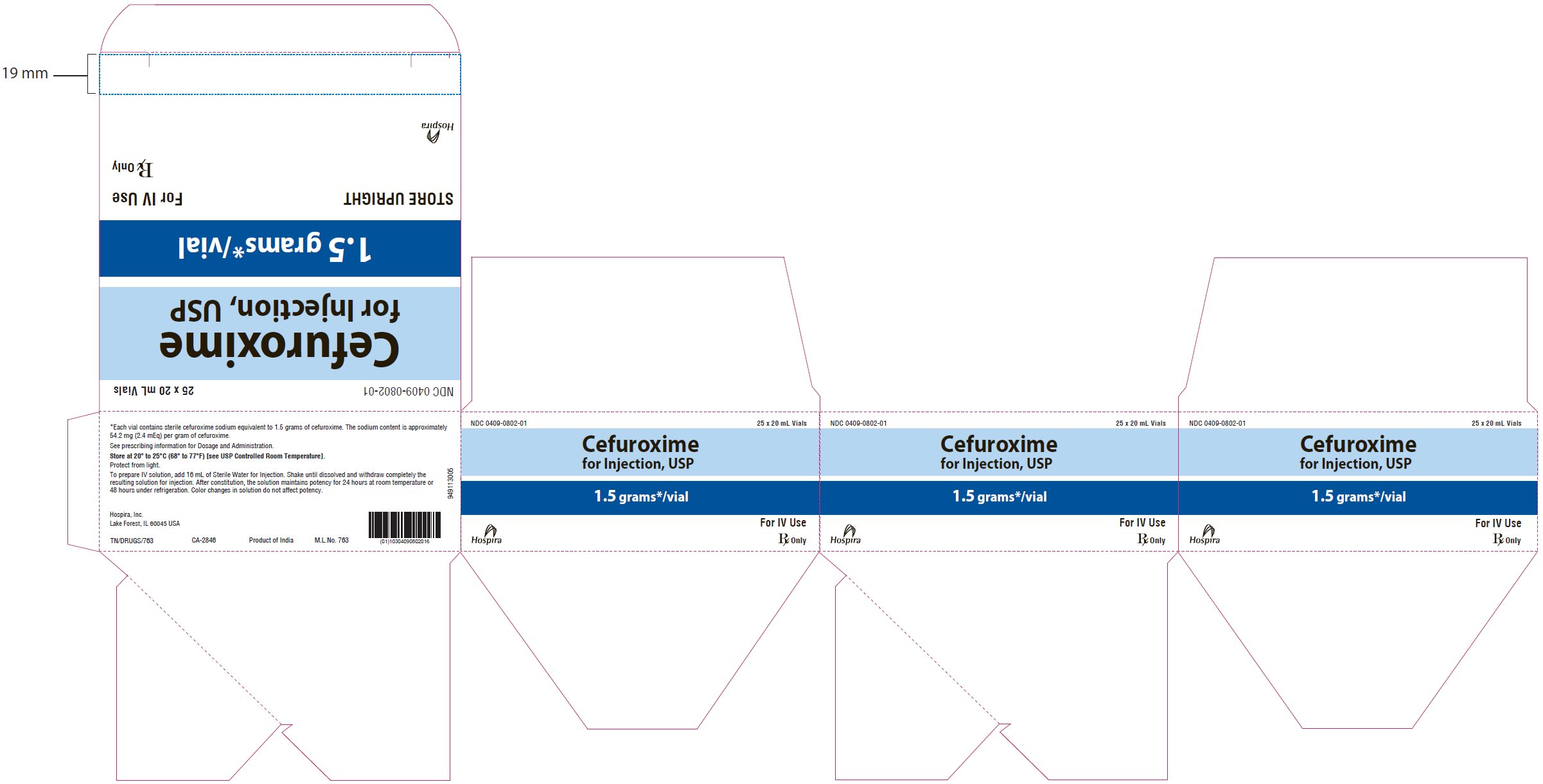Image resolution: width=1543 pixels, height=784 pixels.
Task: Click the 'TN/DRUGS/763' text
Action: click(x=132, y=541)
